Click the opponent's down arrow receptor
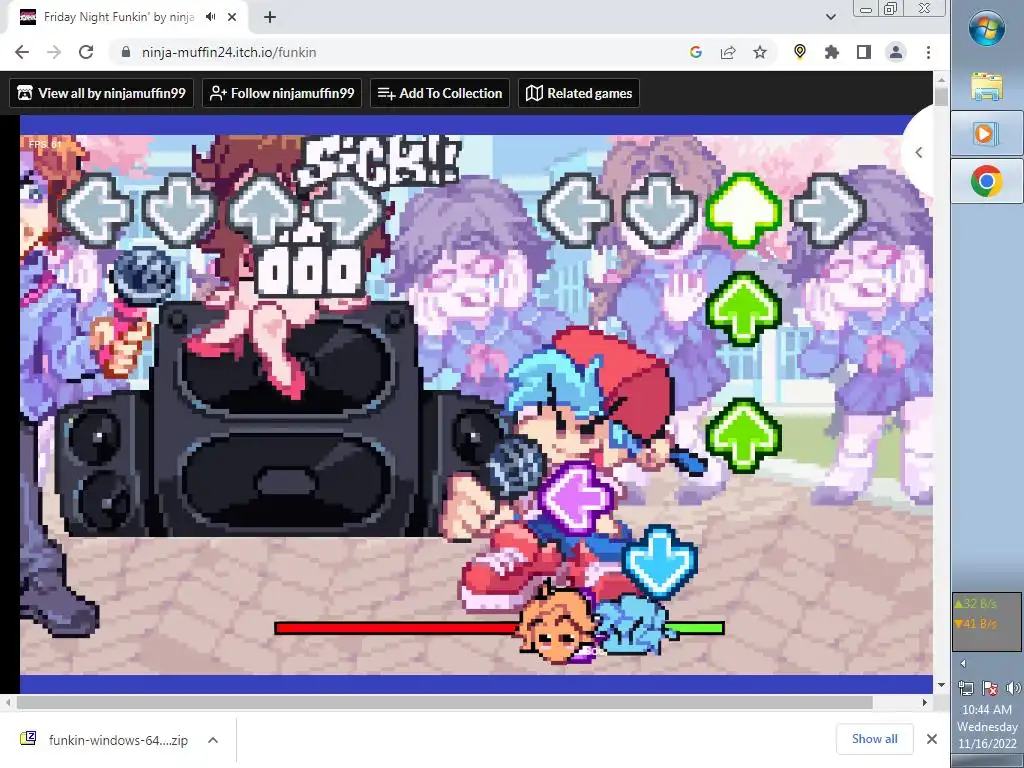The width and height of the screenshot is (1024, 768). 180,210
